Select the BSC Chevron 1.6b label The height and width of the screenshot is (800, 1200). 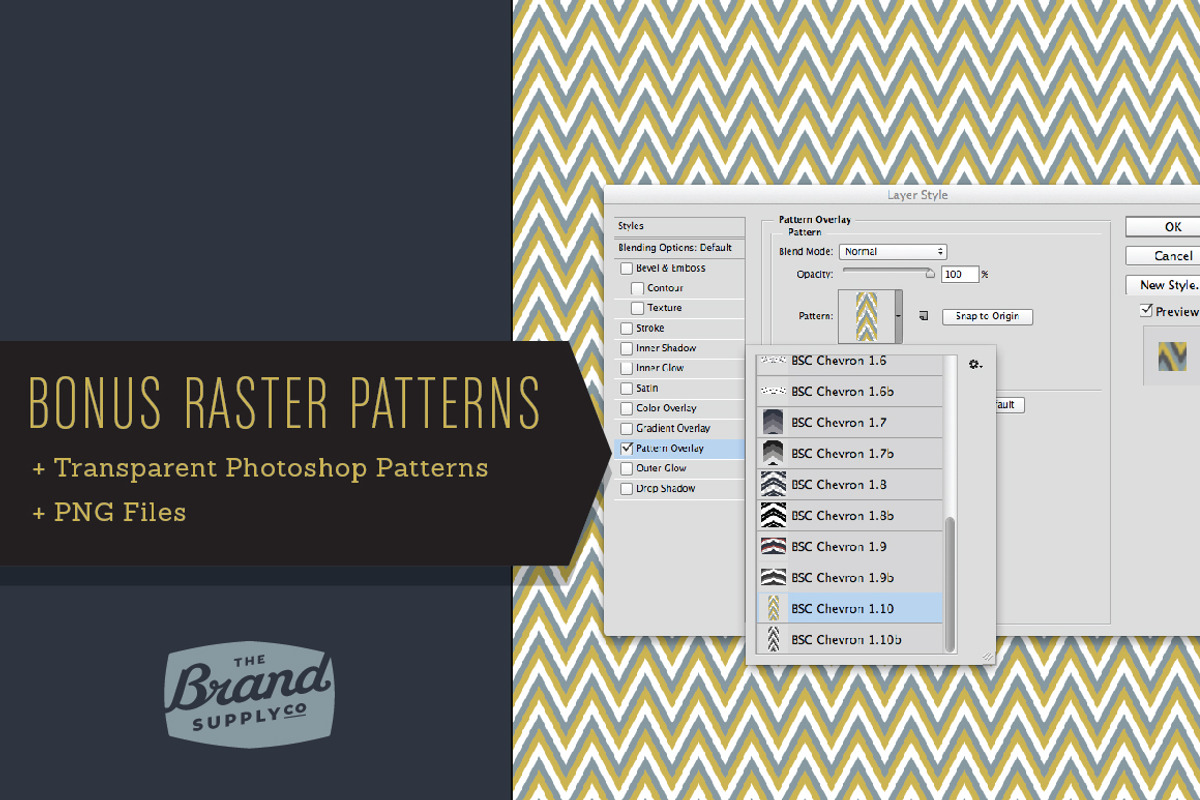click(x=842, y=391)
